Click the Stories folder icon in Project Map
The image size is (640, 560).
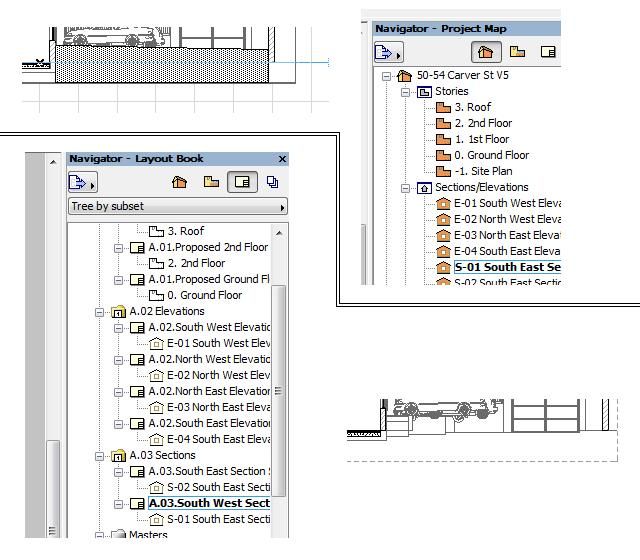424,92
